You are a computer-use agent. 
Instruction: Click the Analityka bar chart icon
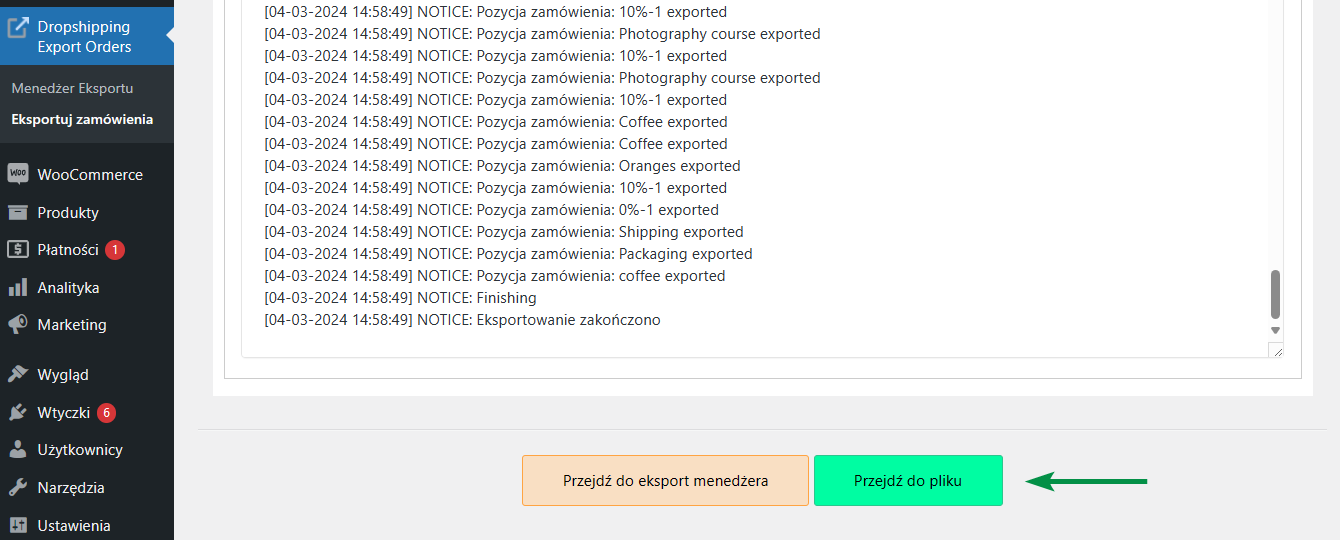18,287
